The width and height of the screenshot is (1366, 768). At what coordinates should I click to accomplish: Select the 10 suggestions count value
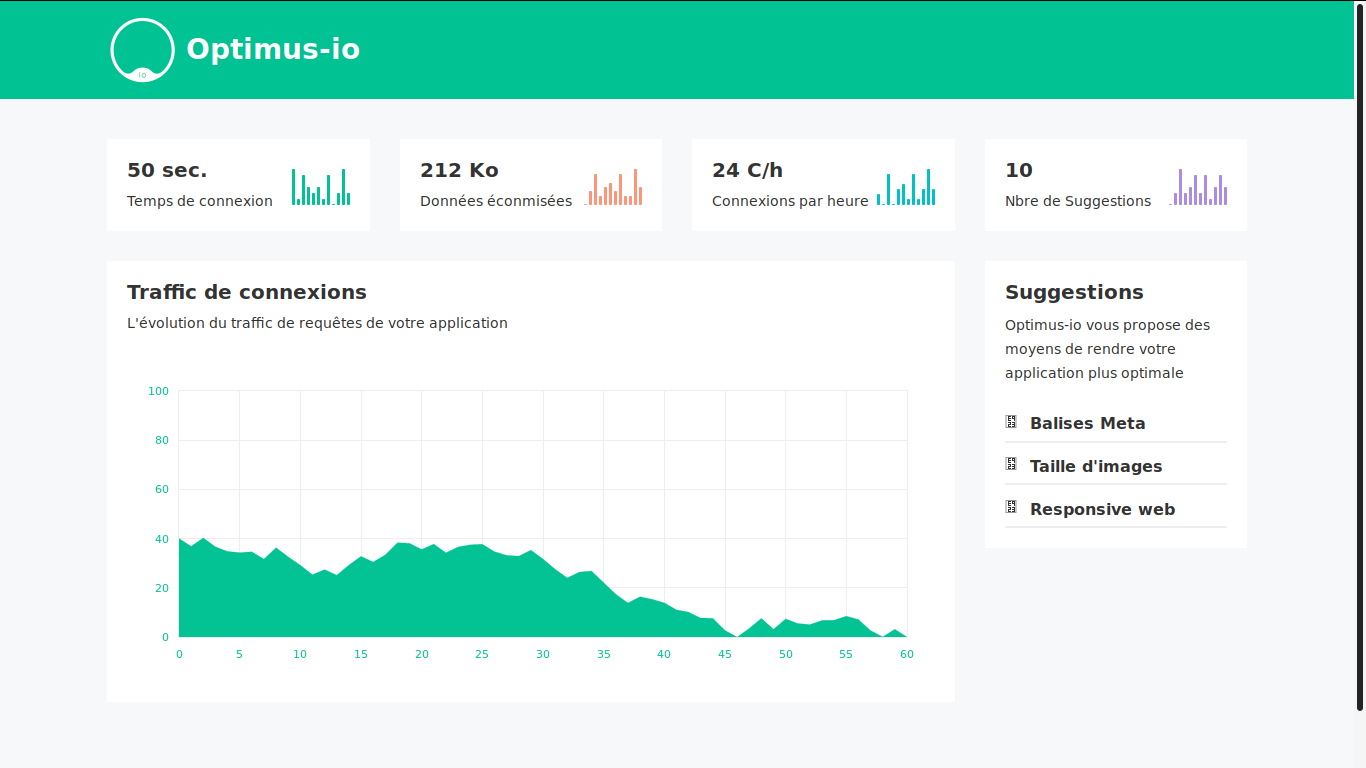[1019, 170]
